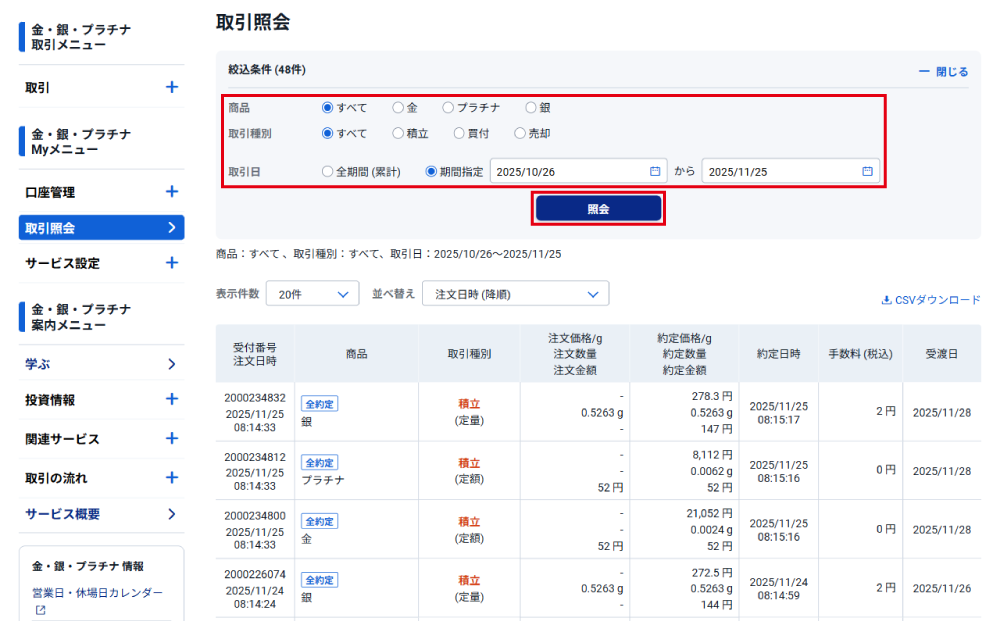Open 営業日・休場日カレンダー link
This screenshot has height=621, width=1000.
coord(97,593)
